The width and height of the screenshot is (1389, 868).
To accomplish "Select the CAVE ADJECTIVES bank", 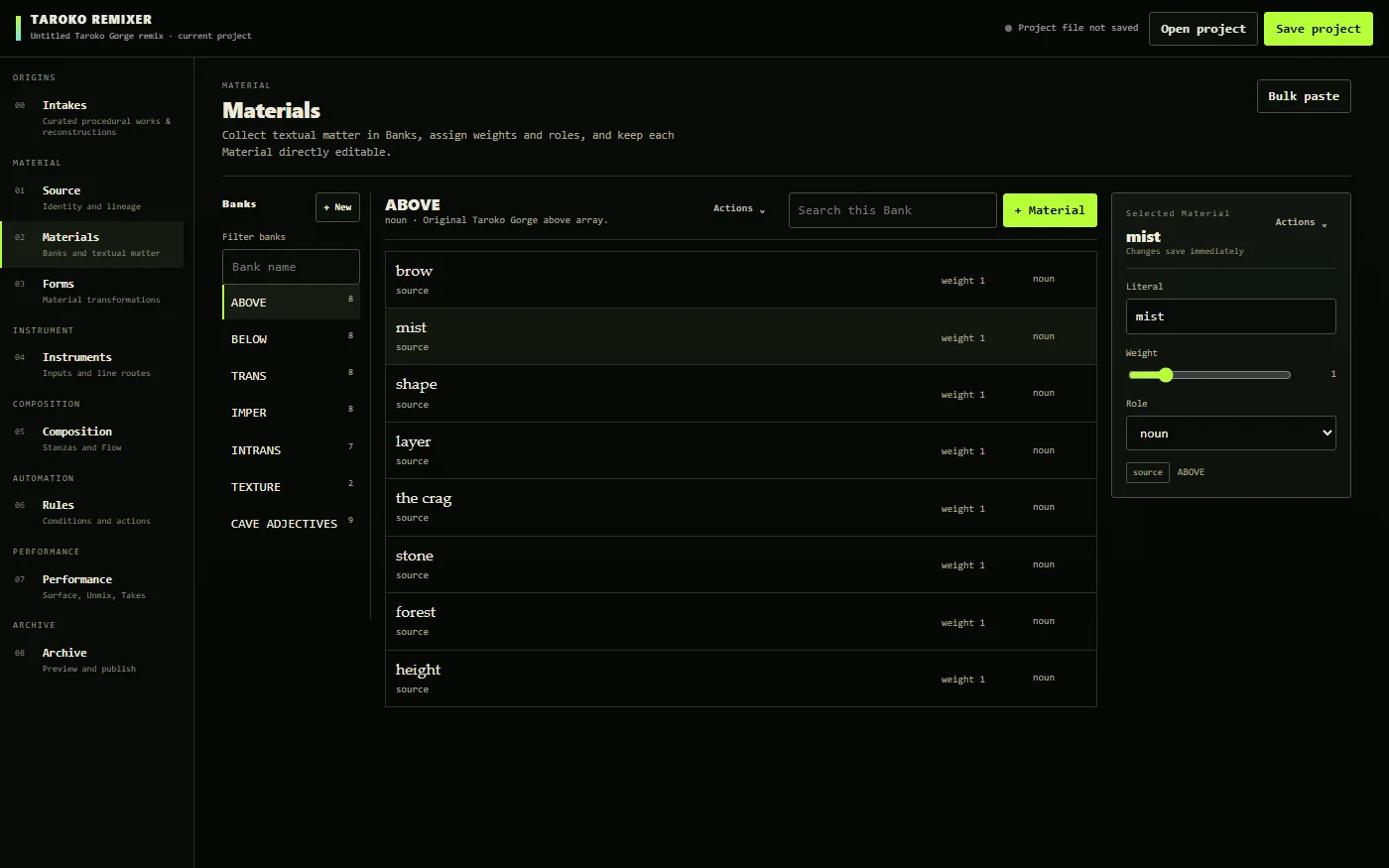I will point(291,524).
